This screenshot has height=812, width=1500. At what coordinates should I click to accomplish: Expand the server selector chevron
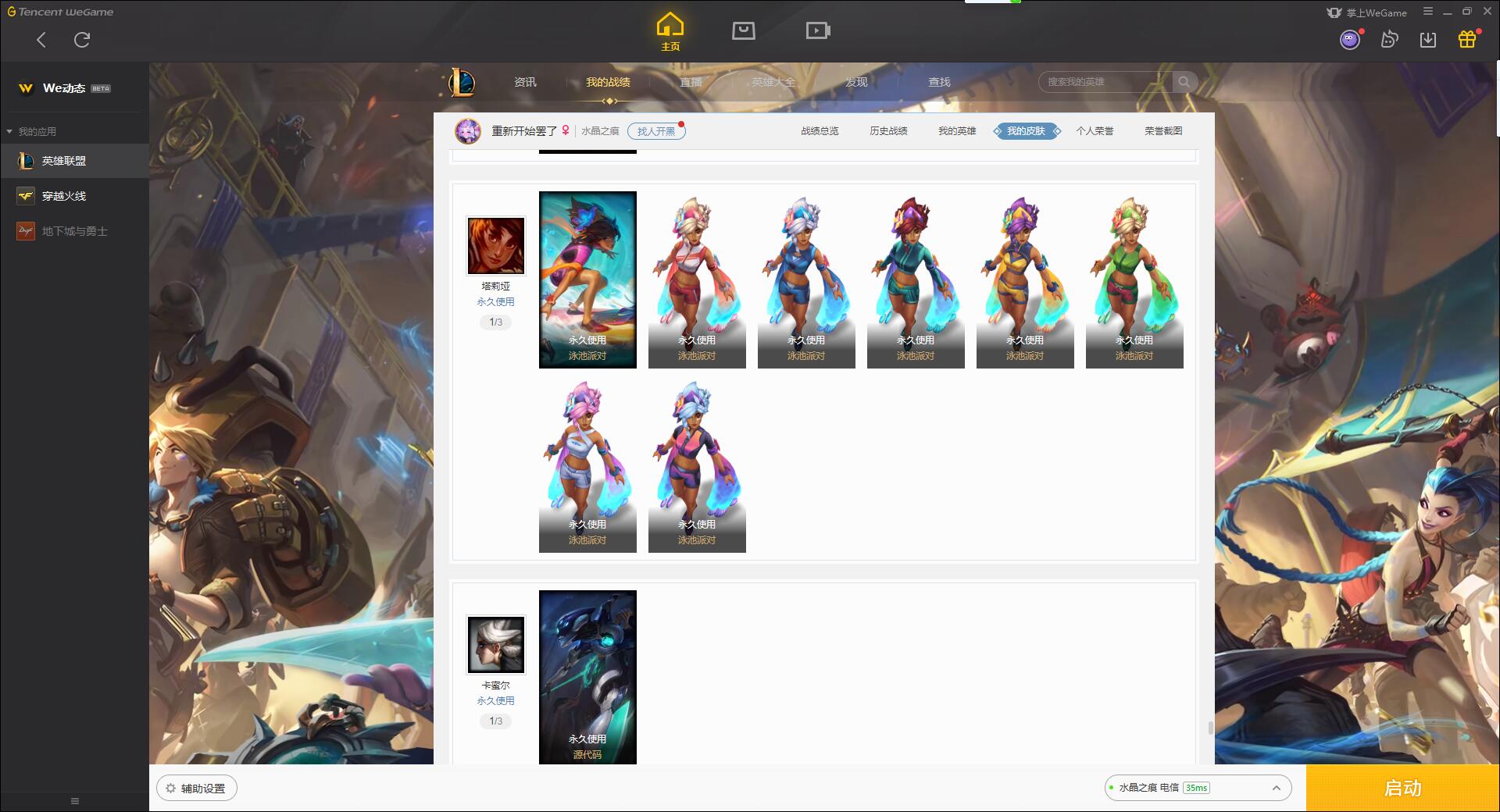click(1277, 788)
